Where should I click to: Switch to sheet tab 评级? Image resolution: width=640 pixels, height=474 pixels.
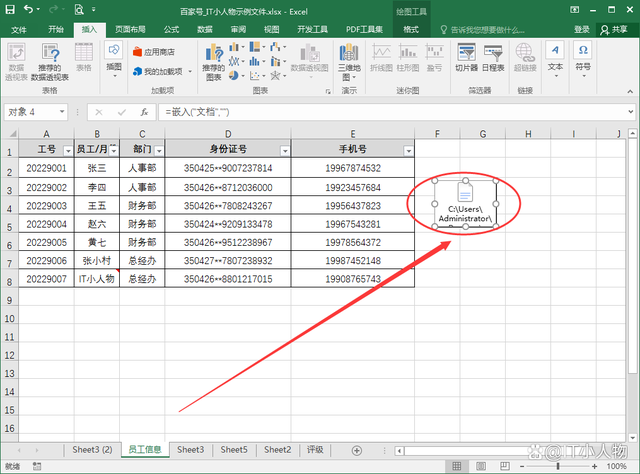315,450
